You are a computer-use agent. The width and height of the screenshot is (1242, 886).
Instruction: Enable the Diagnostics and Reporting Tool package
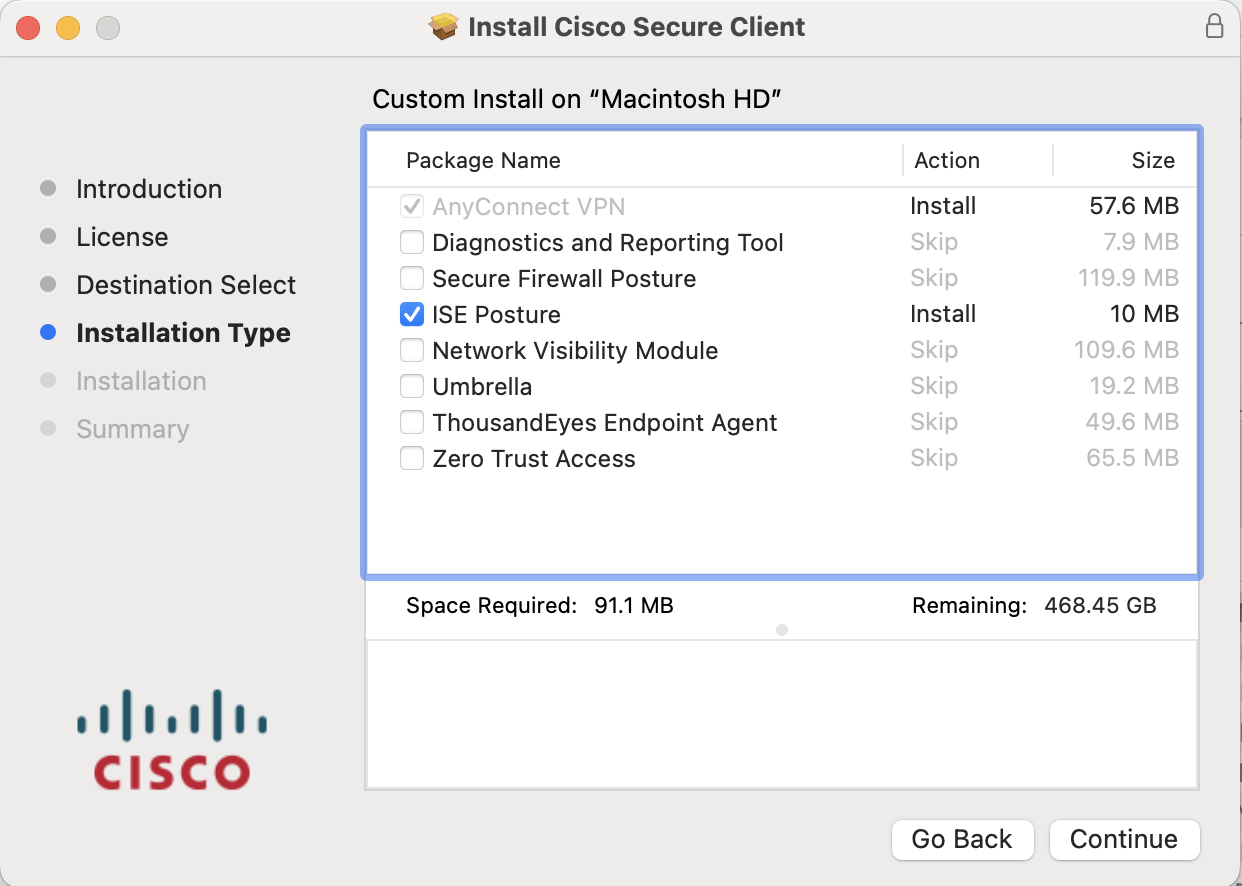(x=411, y=242)
